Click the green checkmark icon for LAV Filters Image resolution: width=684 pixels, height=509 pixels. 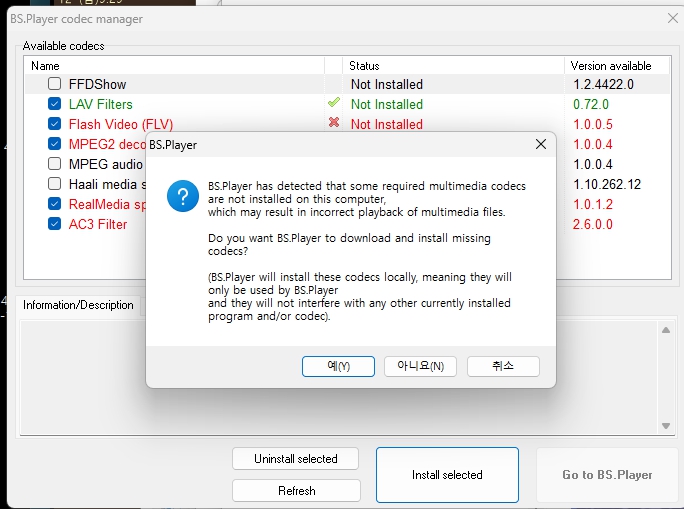[x=334, y=103]
